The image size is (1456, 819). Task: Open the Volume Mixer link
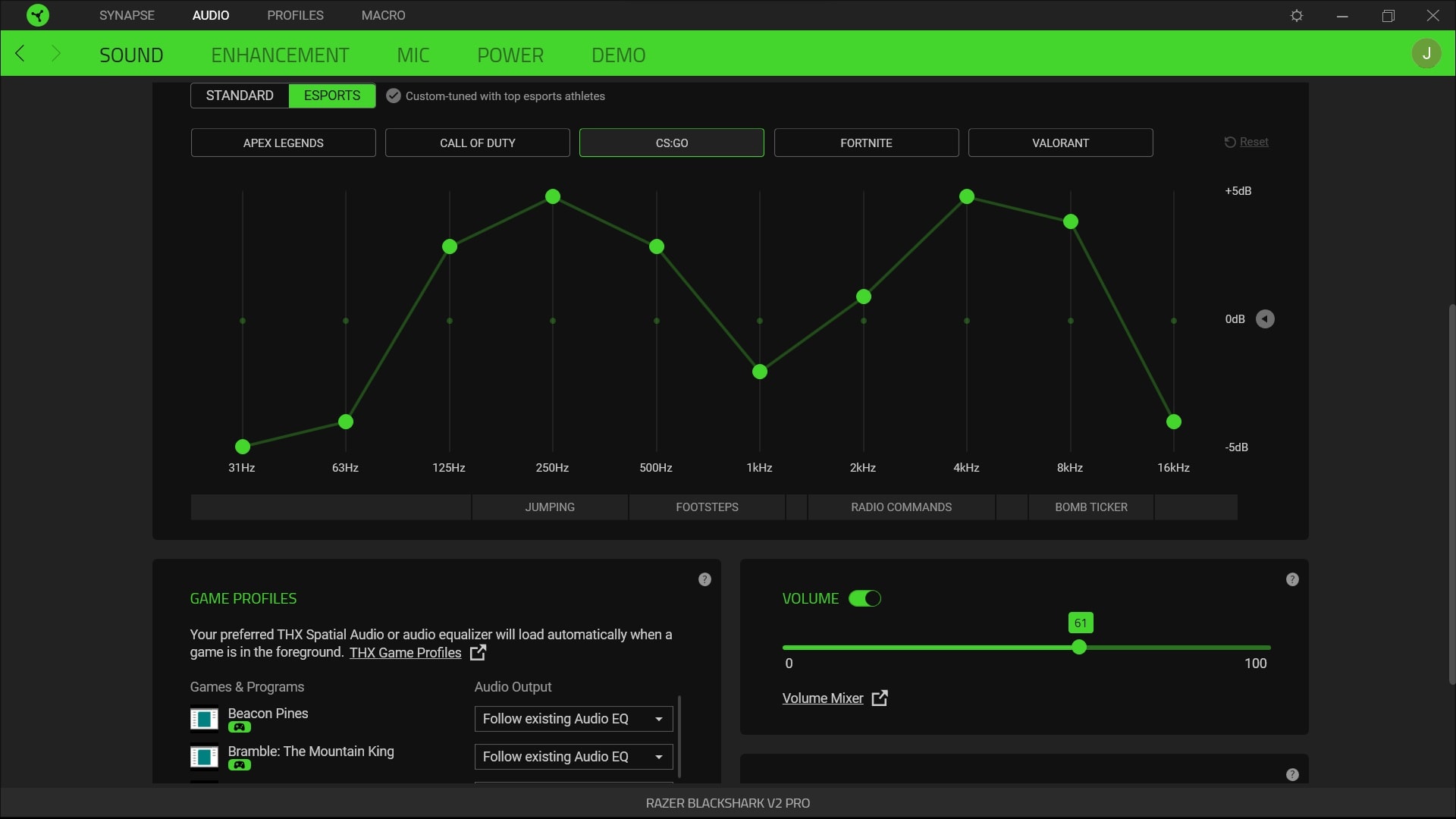click(x=823, y=698)
